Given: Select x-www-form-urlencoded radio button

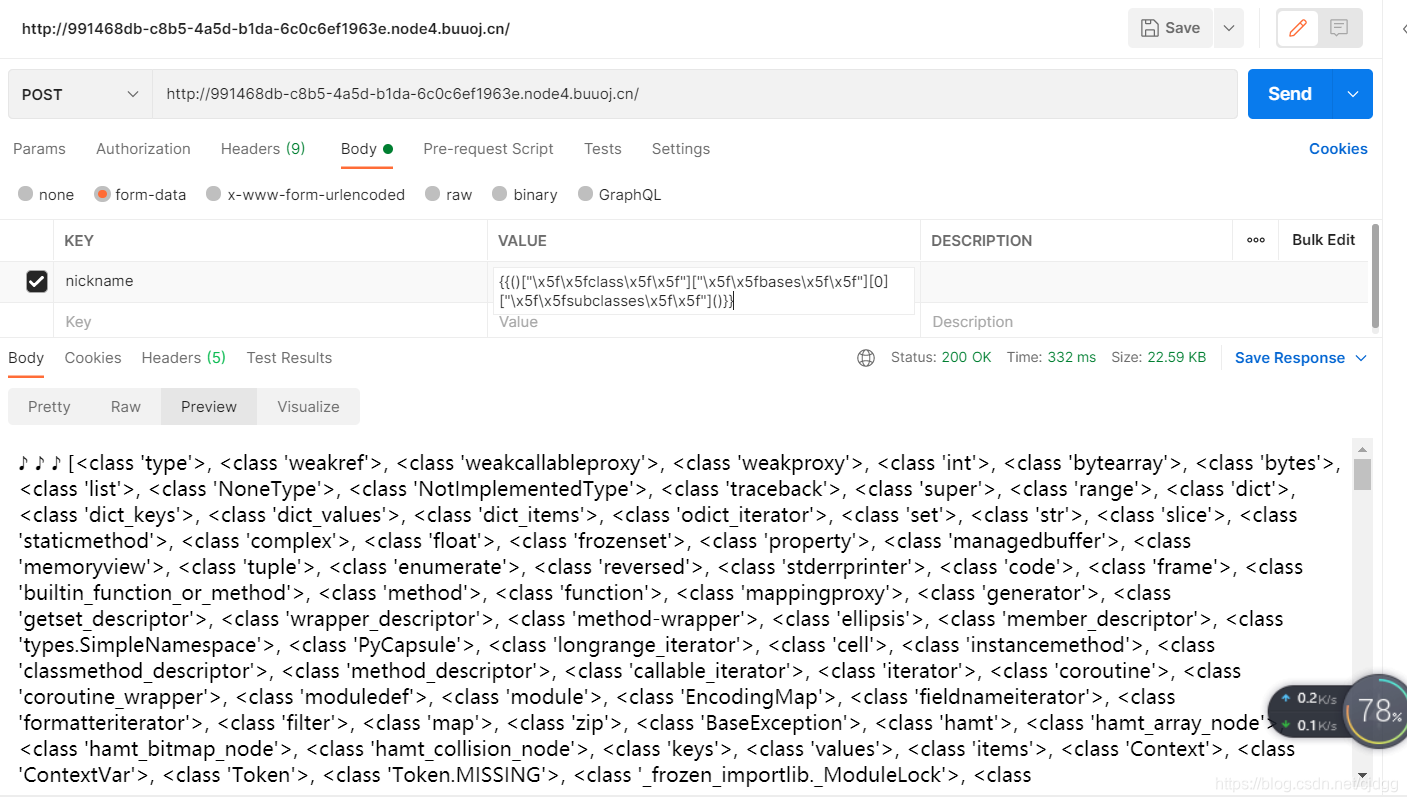Looking at the screenshot, I should 213,194.
